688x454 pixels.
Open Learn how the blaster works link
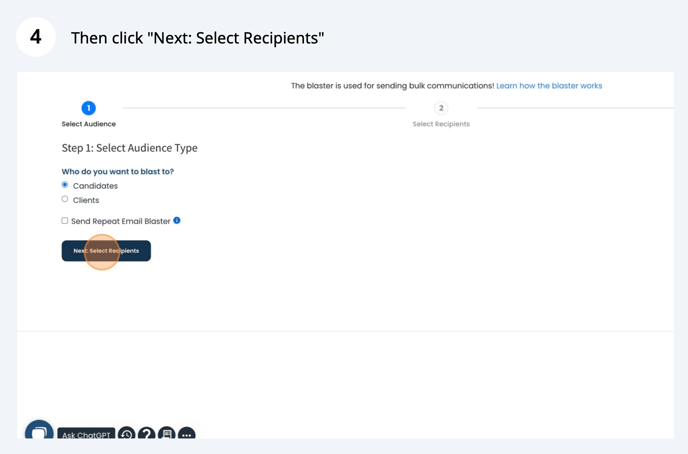click(549, 86)
